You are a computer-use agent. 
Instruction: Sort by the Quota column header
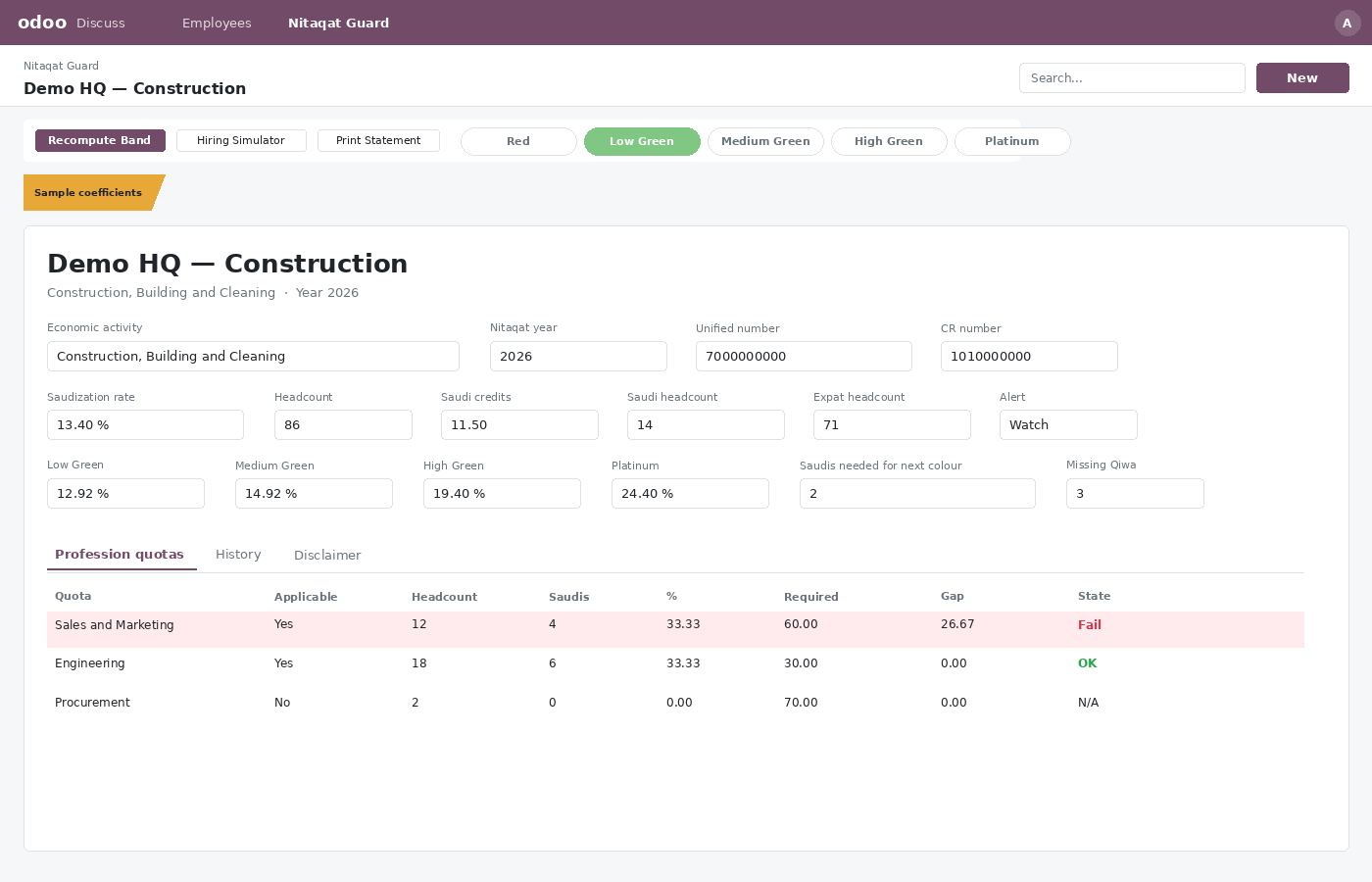click(x=73, y=596)
